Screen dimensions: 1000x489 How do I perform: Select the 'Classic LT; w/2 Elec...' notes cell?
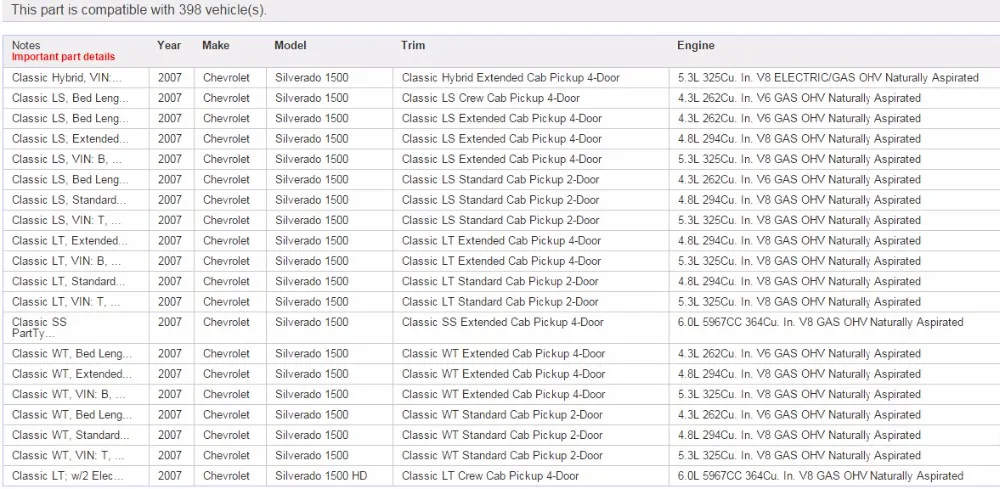(x=76, y=476)
